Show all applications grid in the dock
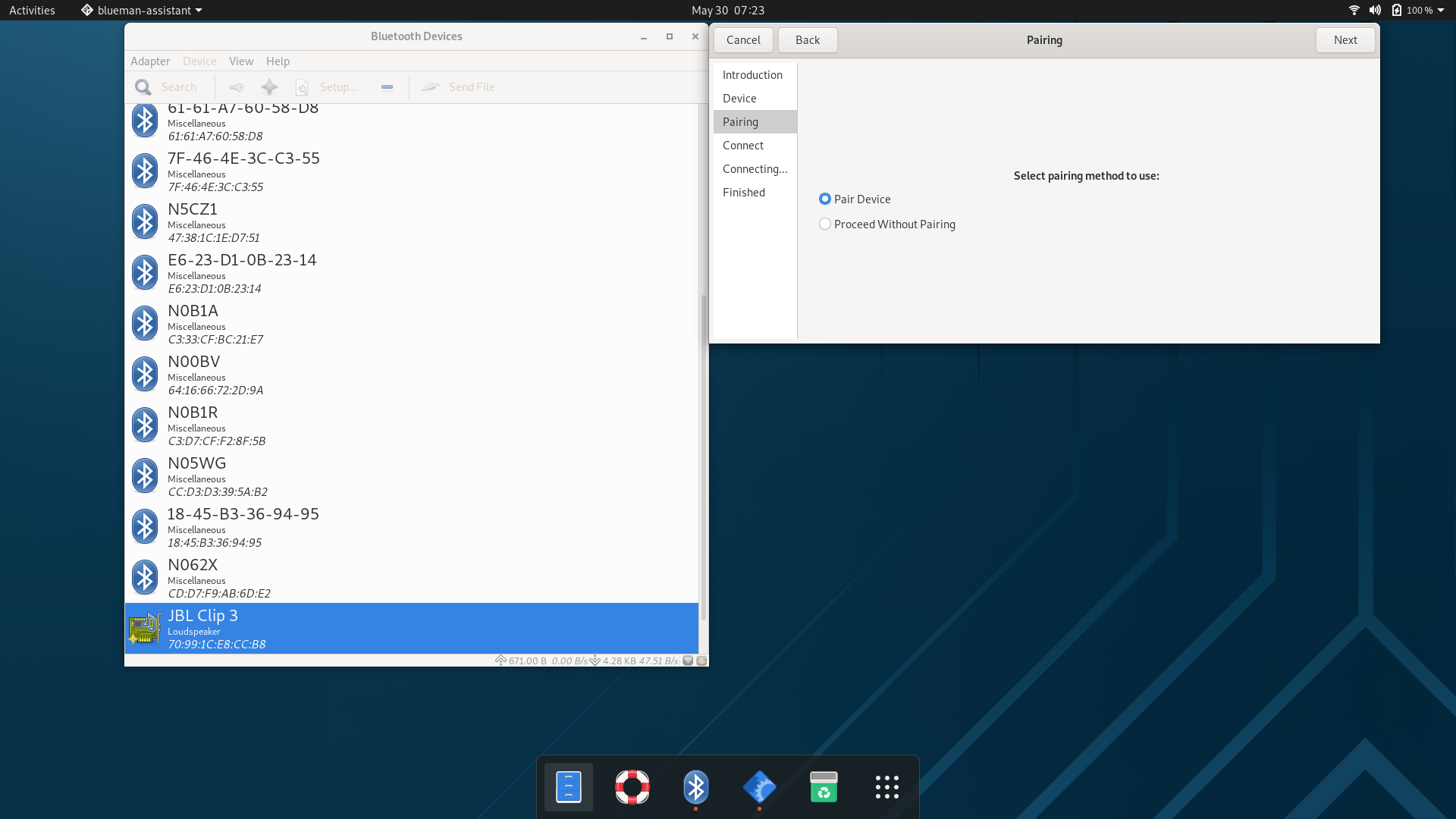This screenshot has height=819, width=1456. (887, 787)
